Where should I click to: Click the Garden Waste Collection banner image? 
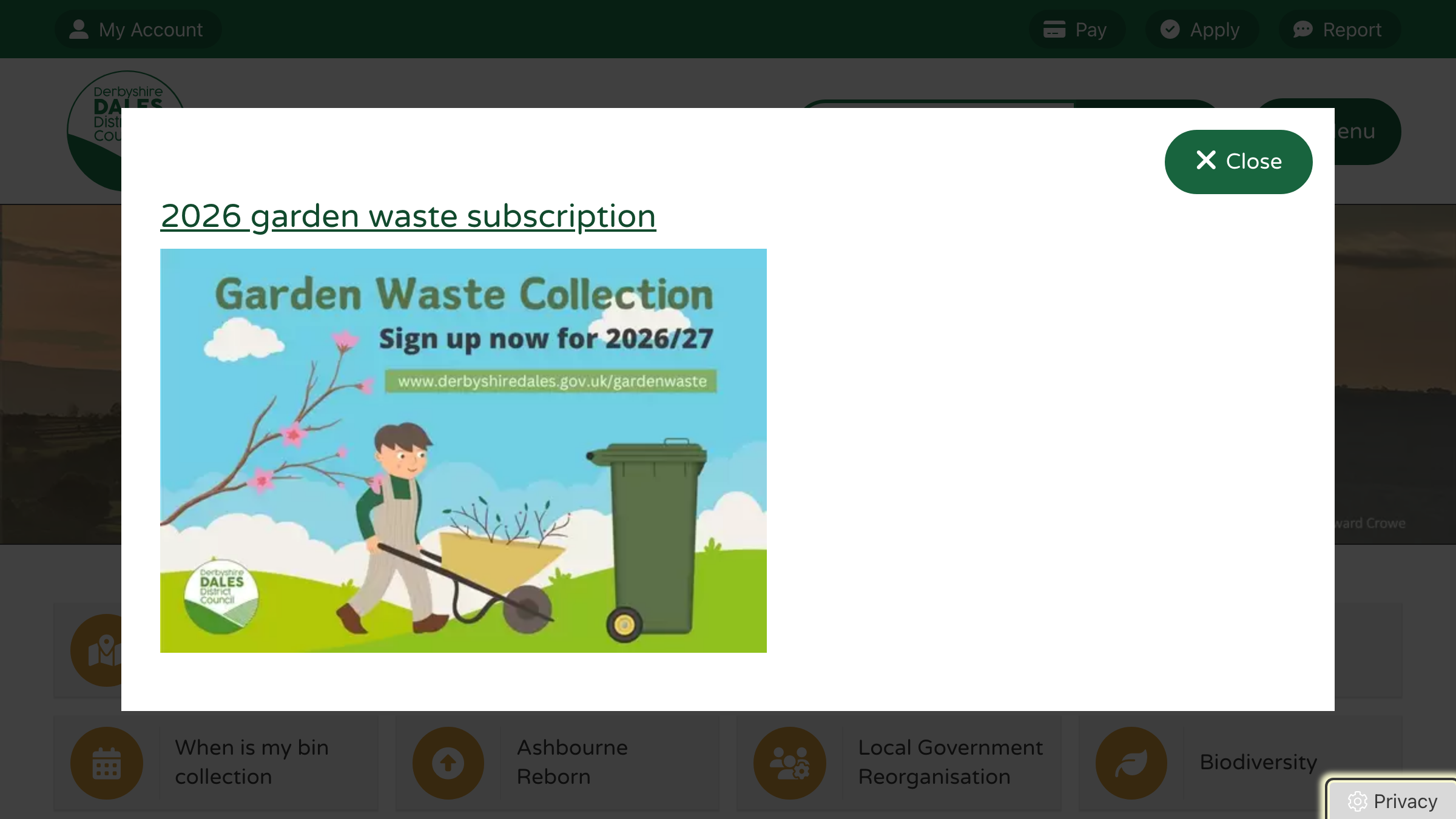463,450
